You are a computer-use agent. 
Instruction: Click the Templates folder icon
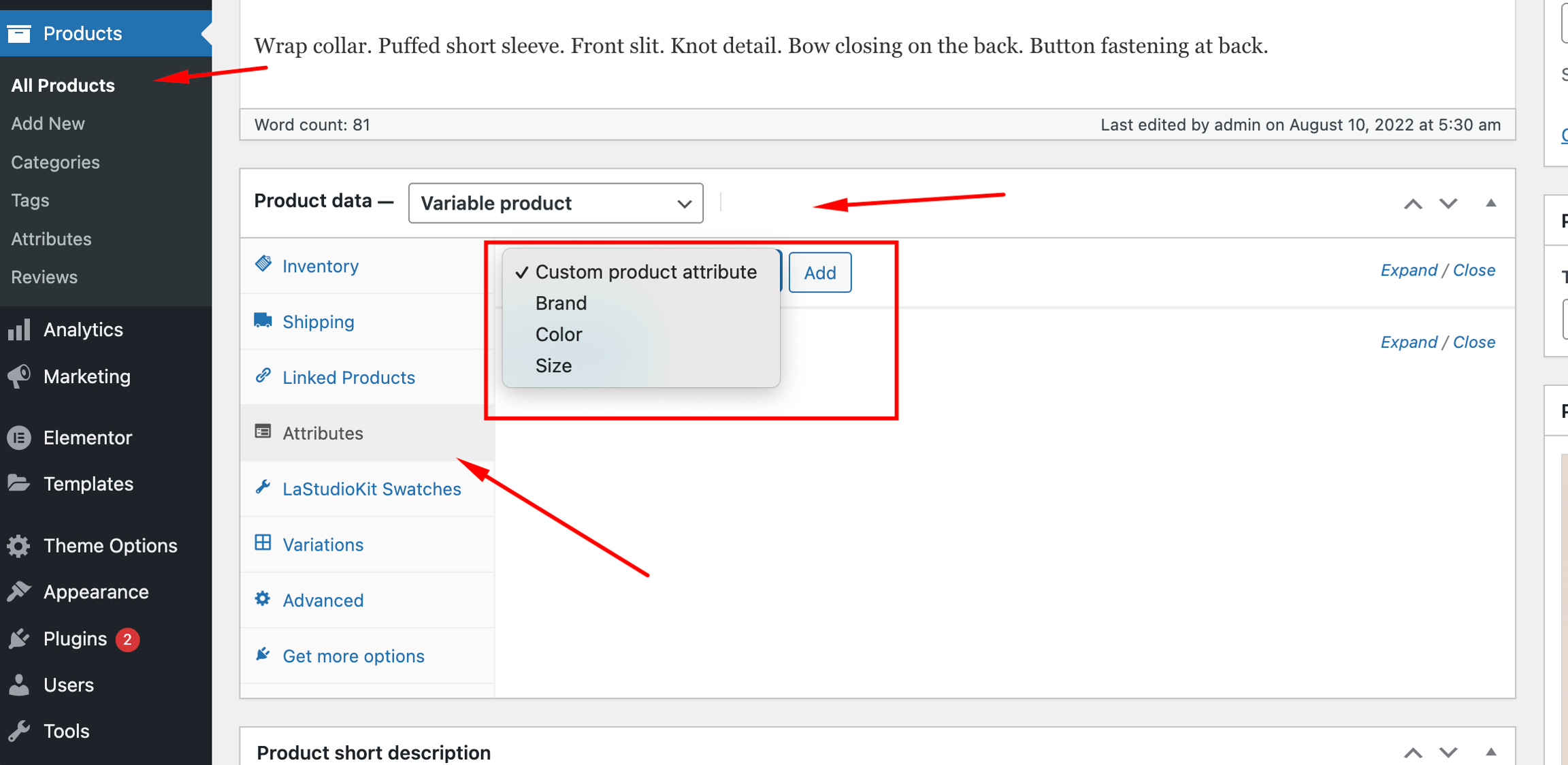(x=19, y=484)
